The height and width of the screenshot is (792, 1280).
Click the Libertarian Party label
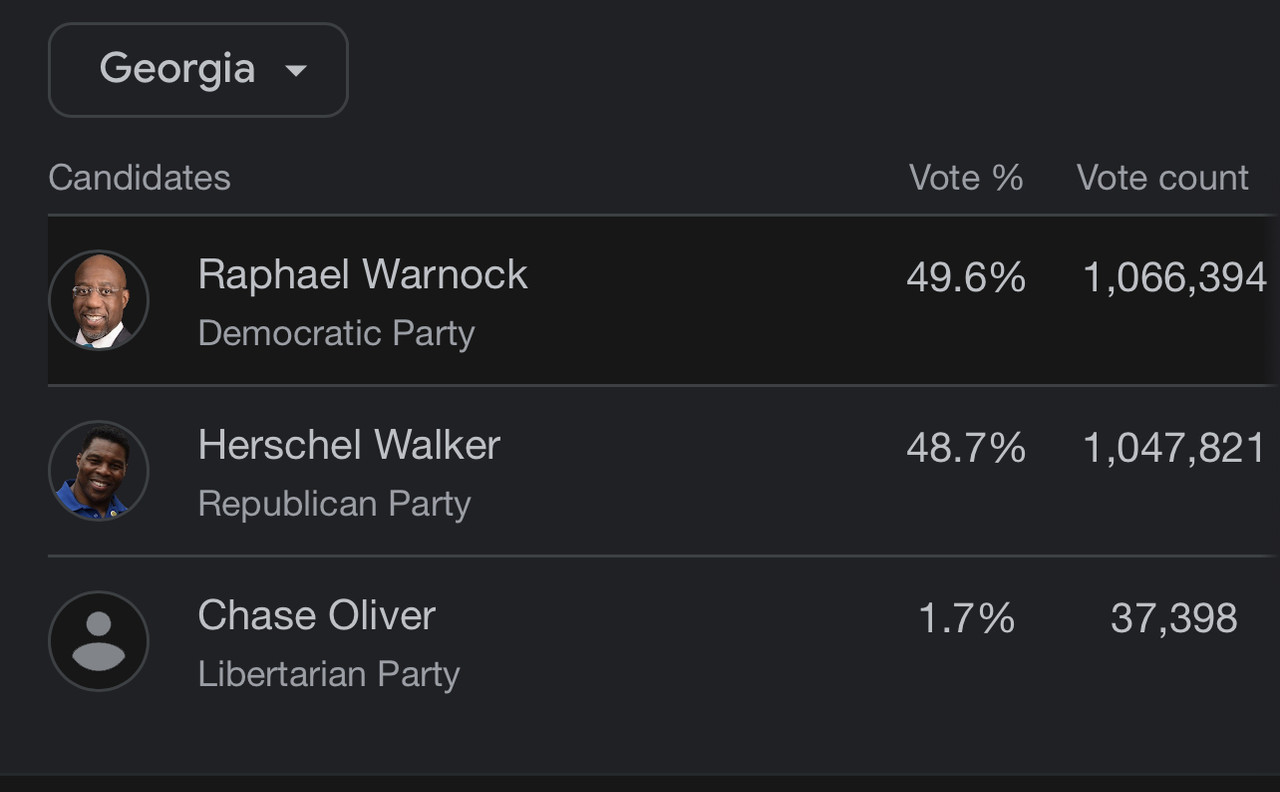[x=329, y=673]
